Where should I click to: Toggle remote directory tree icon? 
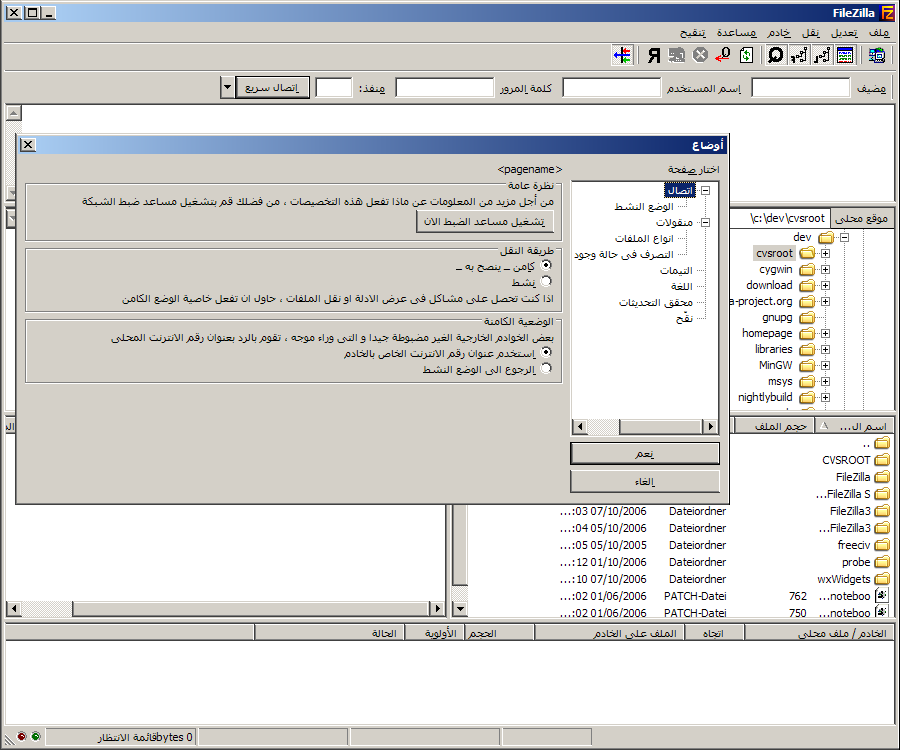[799, 56]
